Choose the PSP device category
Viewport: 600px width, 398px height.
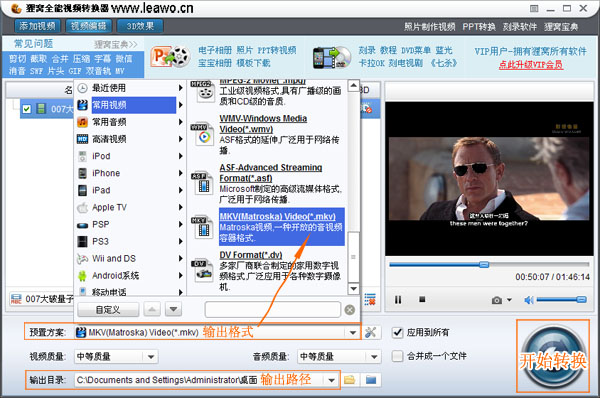tap(126, 224)
